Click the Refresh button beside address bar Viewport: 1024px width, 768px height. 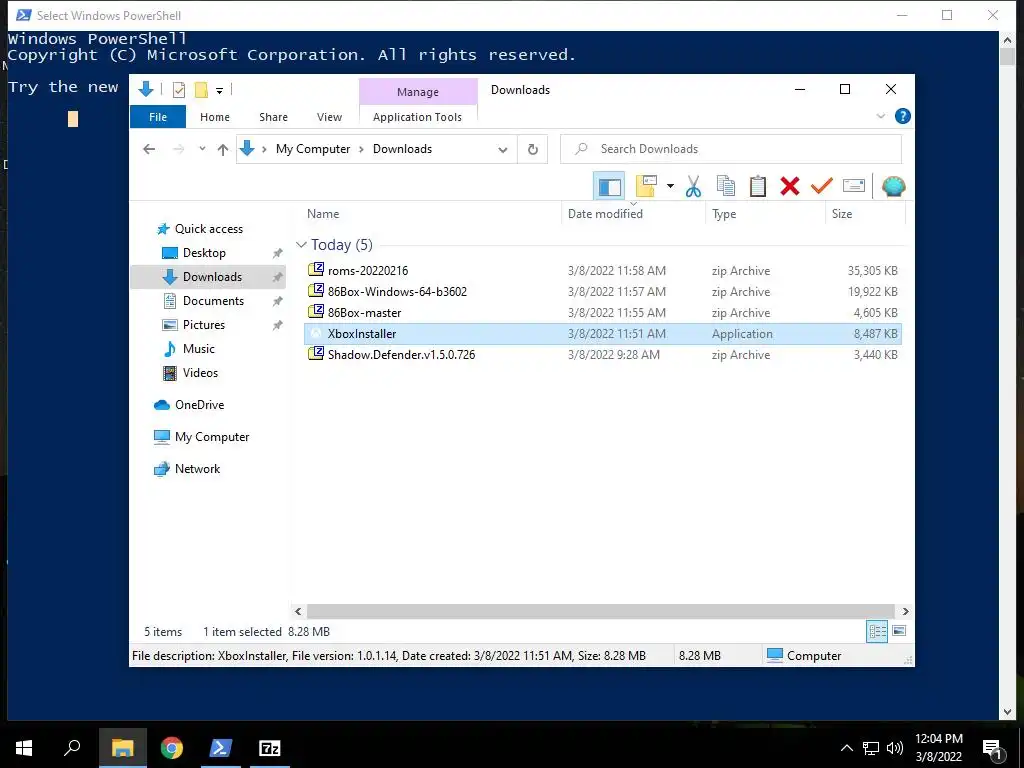(533, 150)
